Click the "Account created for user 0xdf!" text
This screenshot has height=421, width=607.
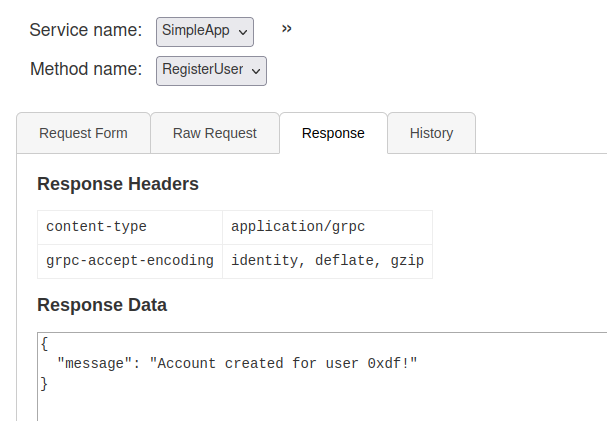pos(283,363)
